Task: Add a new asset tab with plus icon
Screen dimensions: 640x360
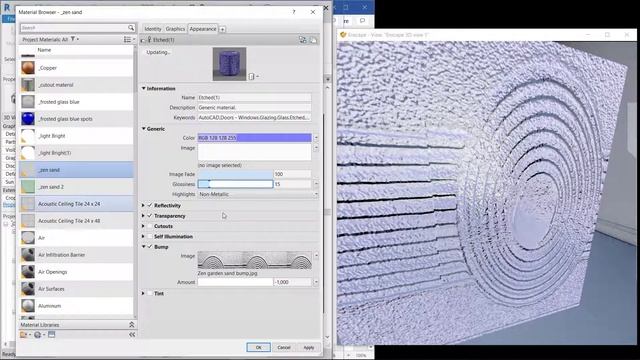Action: pyautogui.click(x=222, y=29)
